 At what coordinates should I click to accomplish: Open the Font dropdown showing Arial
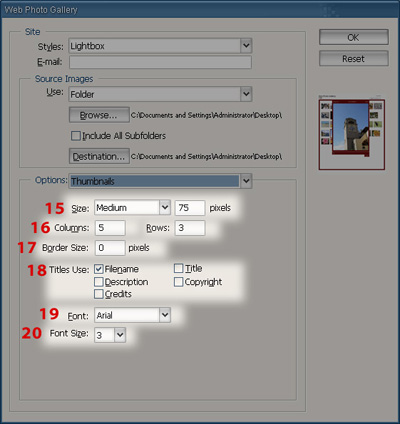[x=132, y=315]
